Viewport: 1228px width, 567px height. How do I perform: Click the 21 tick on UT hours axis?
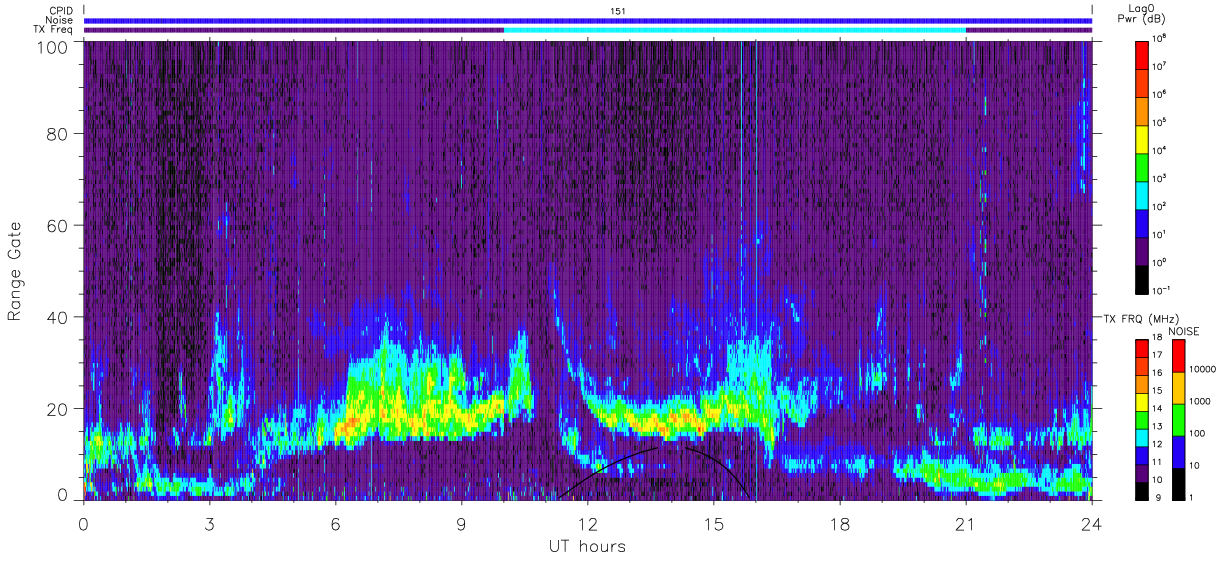[x=966, y=523]
